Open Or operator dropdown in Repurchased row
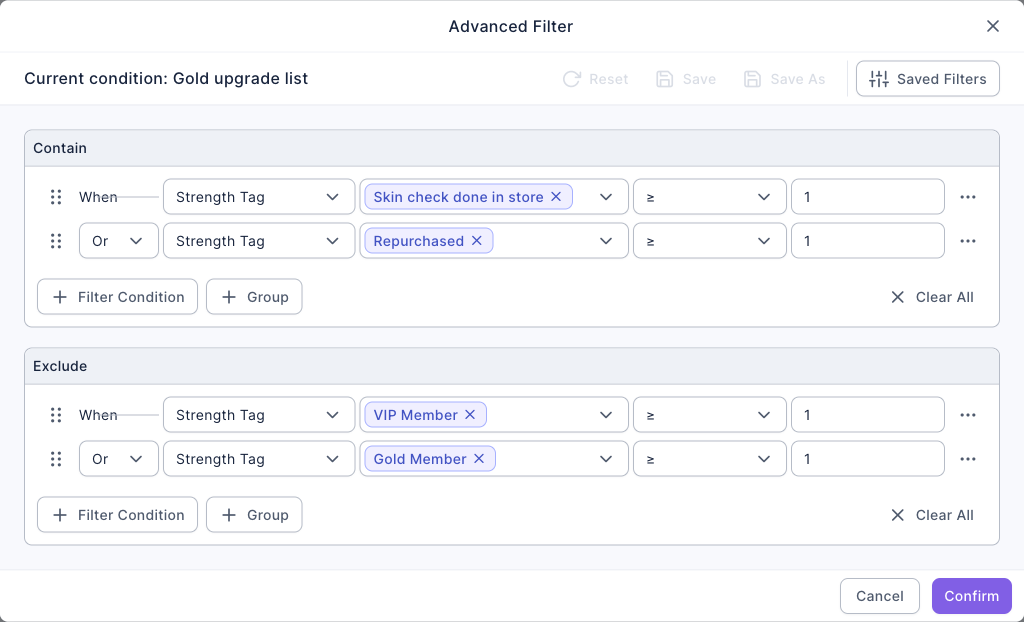 click(x=119, y=241)
